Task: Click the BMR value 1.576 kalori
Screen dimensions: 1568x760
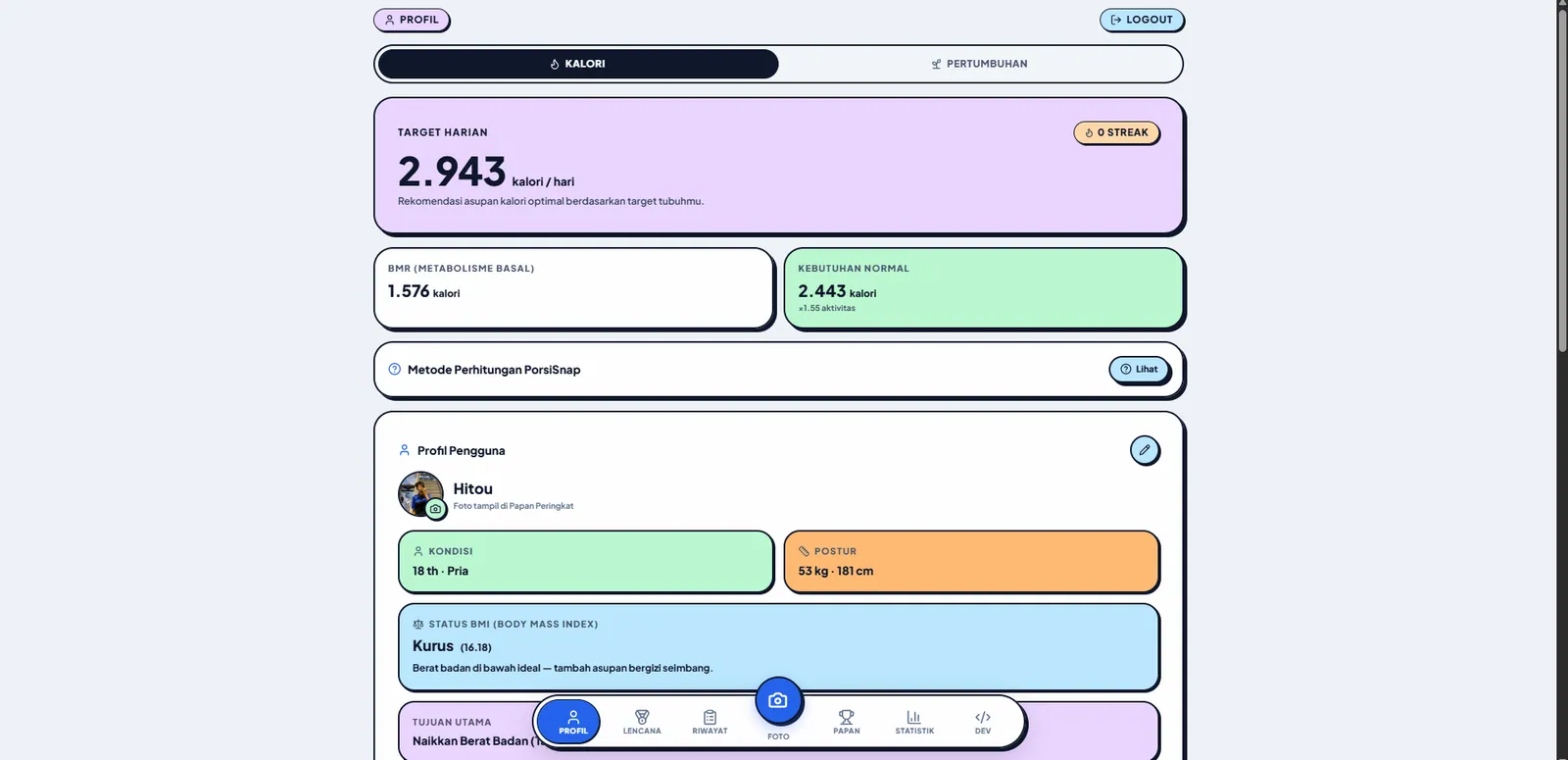Action: (x=423, y=291)
